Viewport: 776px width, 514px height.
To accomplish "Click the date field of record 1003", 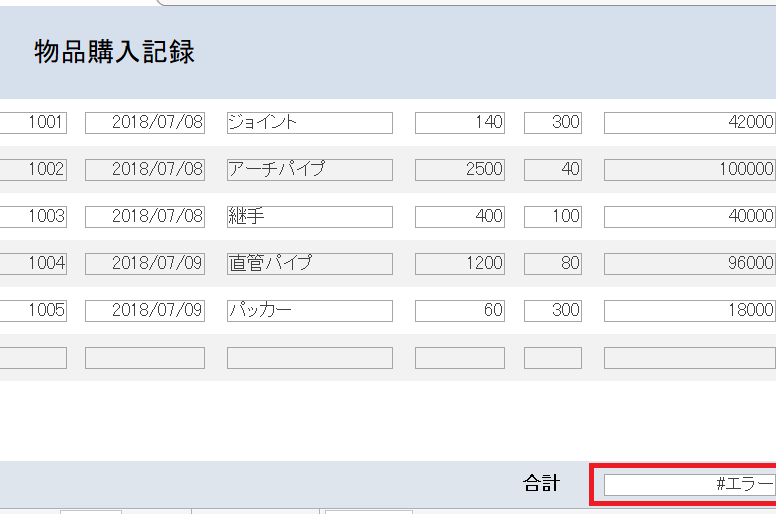I will (x=144, y=217).
